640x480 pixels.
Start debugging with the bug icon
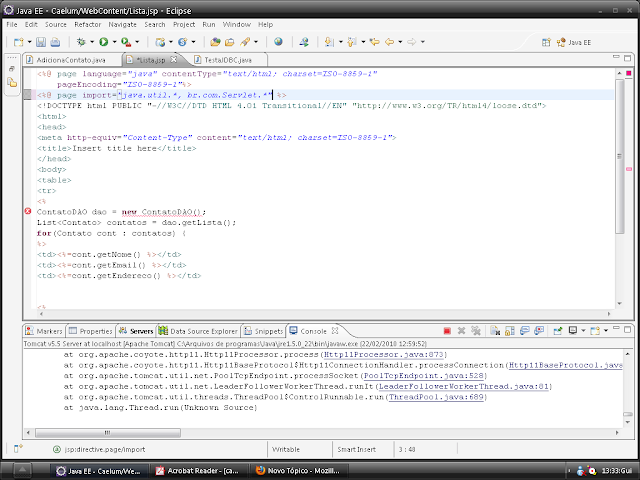click(81, 42)
